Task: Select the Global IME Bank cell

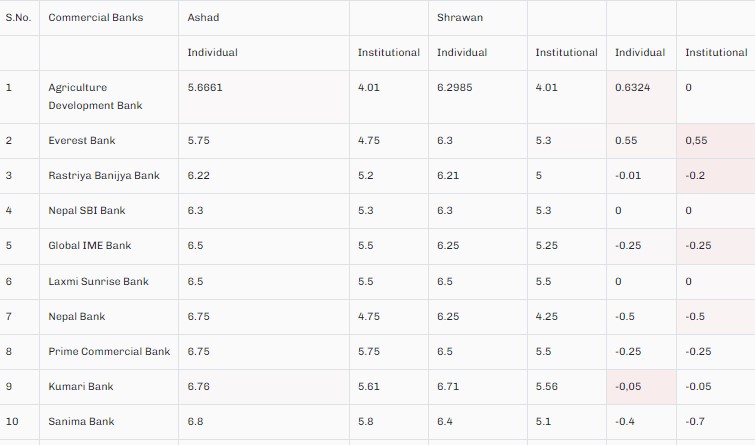Action: (x=90, y=246)
